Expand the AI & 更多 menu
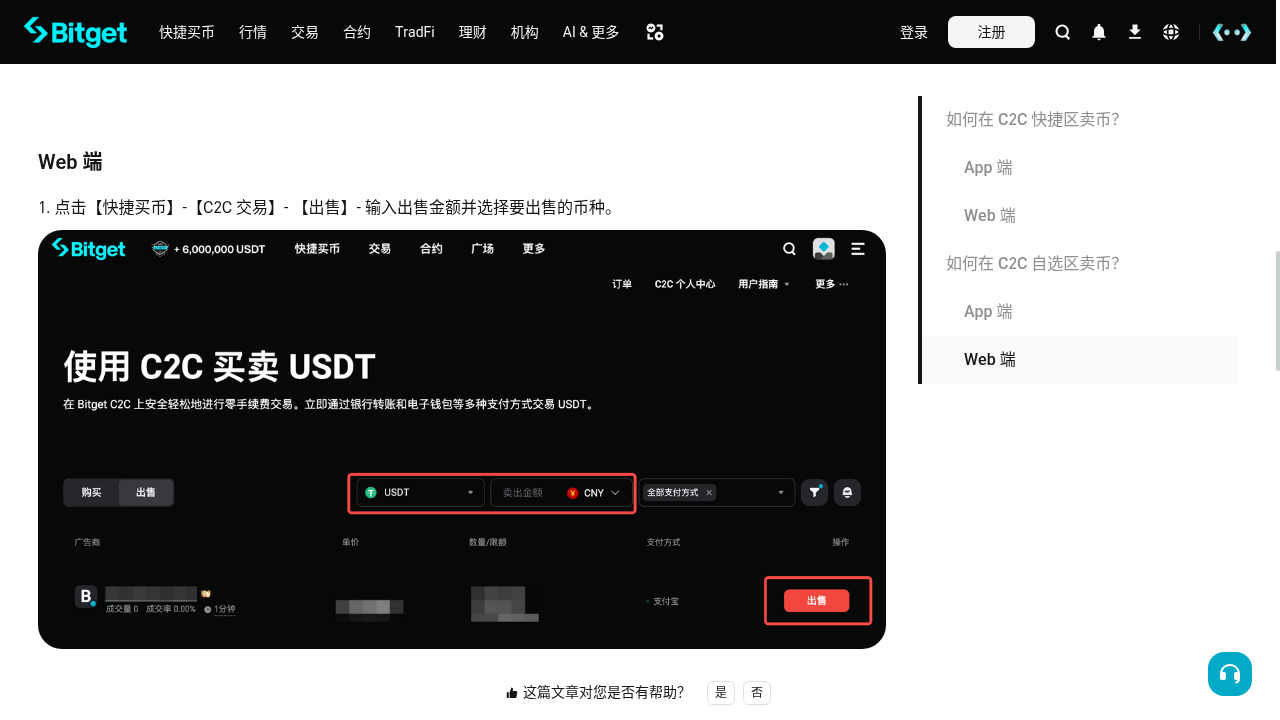The image size is (1280, 720). [x=591, y=32]
